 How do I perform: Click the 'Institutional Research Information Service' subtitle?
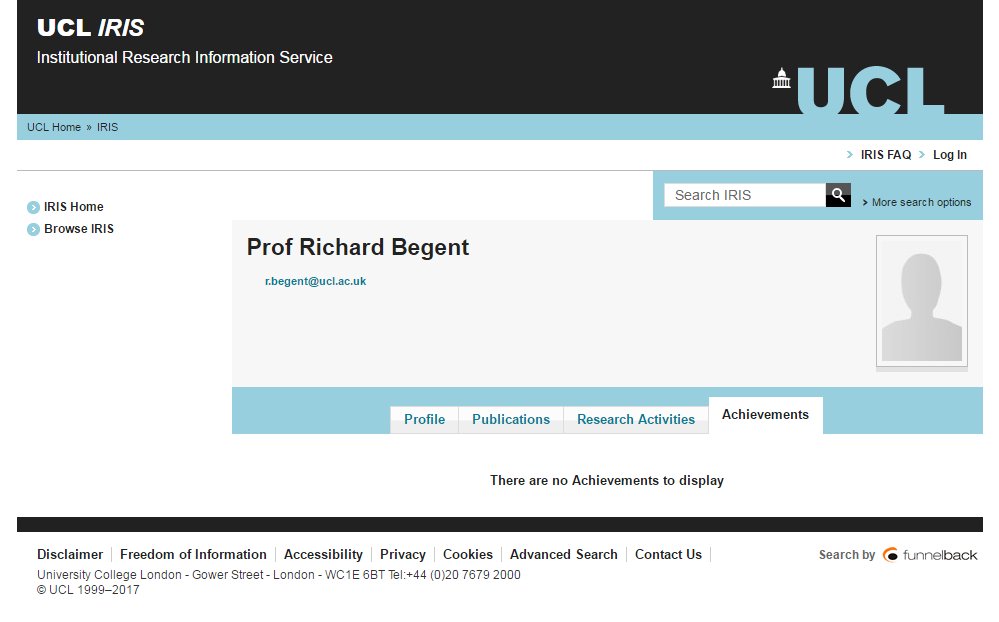tap(185, 57)
